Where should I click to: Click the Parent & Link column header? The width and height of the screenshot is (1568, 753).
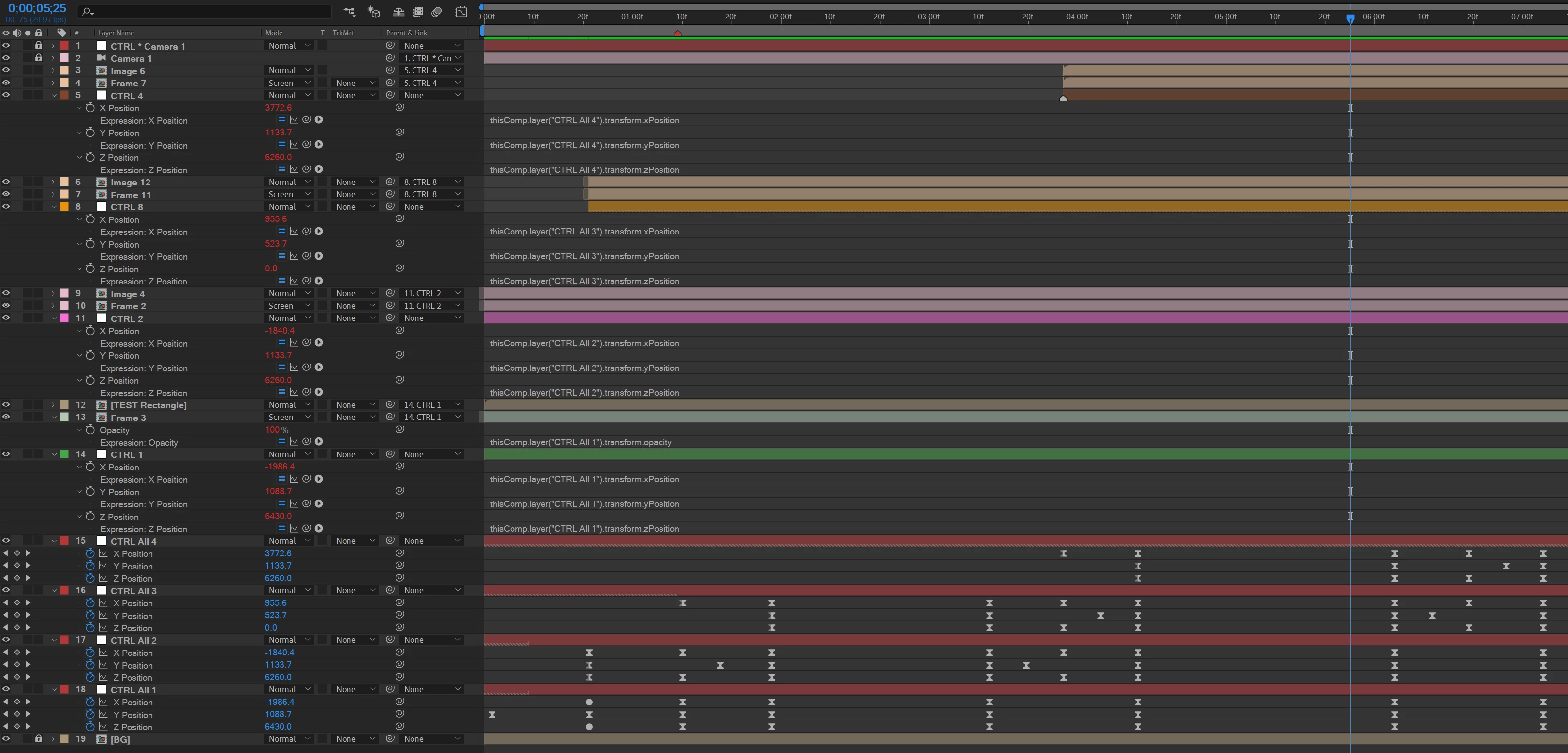407,33
